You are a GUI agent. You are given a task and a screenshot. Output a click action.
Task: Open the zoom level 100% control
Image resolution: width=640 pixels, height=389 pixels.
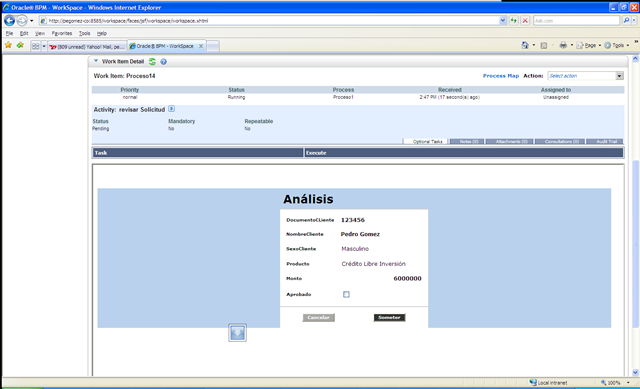pos(615,382)
